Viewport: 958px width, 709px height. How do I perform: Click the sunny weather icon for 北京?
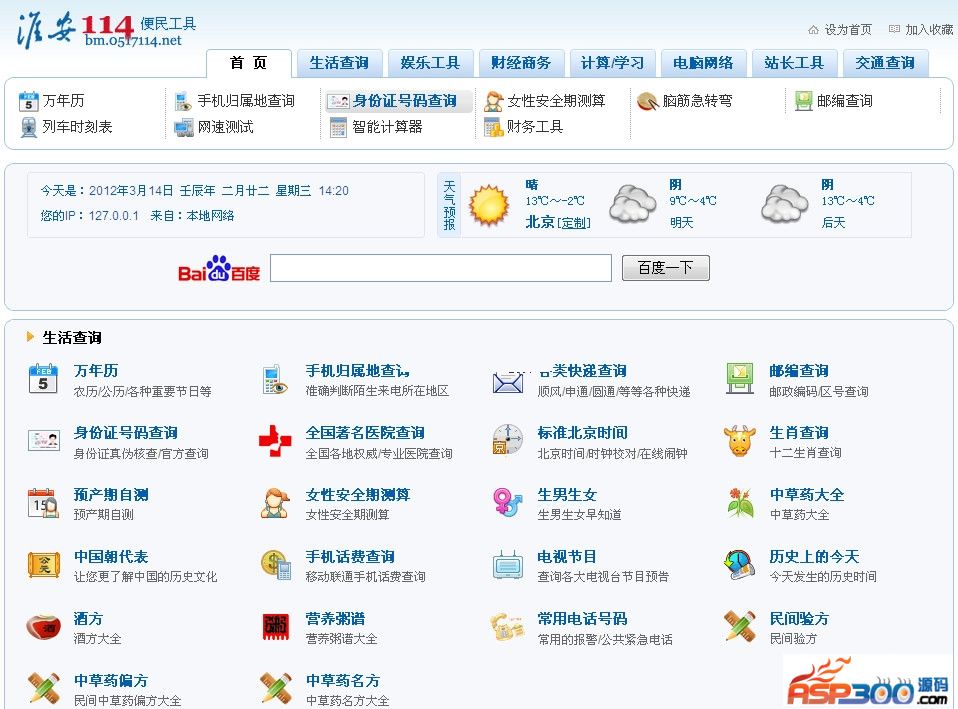pos(489,206)
